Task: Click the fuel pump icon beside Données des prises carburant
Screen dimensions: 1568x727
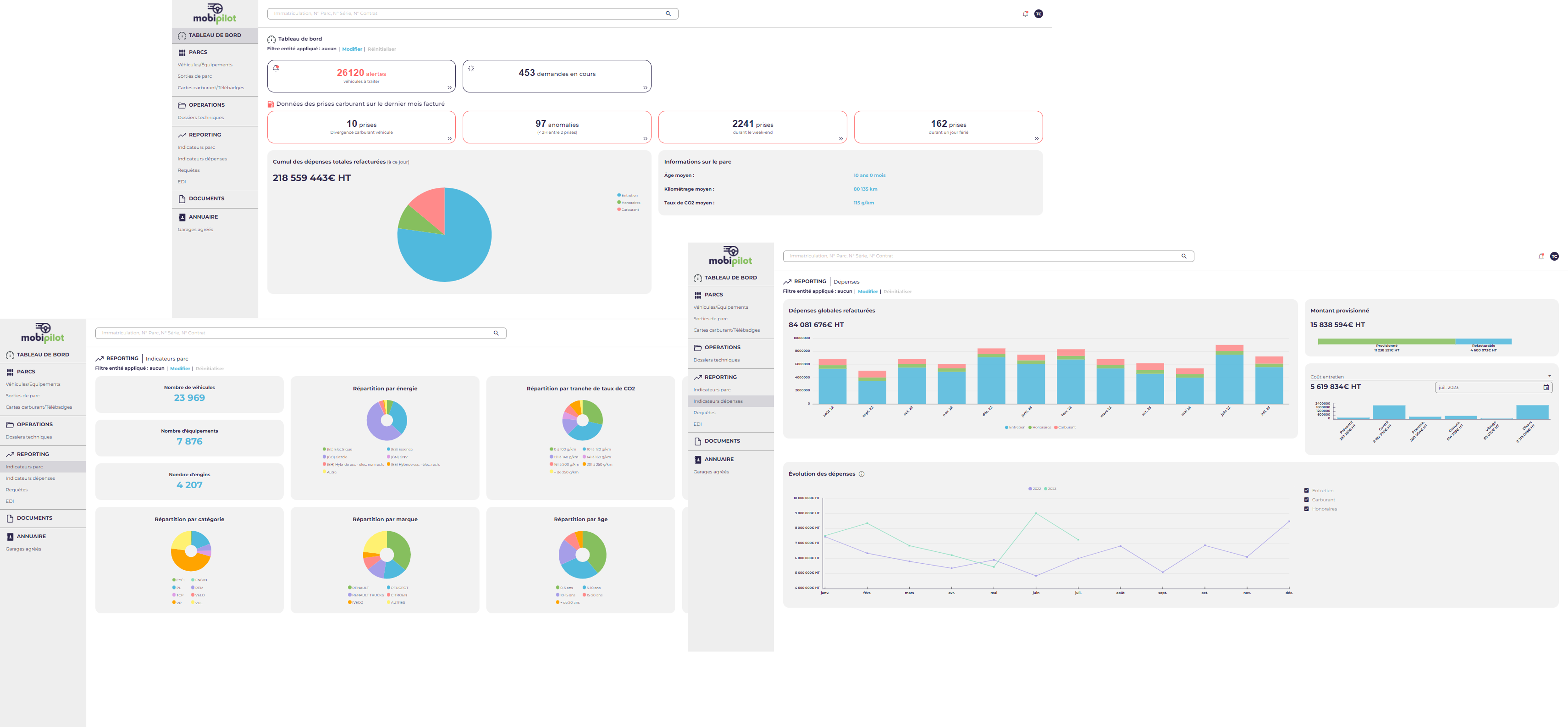Action: 271,104
